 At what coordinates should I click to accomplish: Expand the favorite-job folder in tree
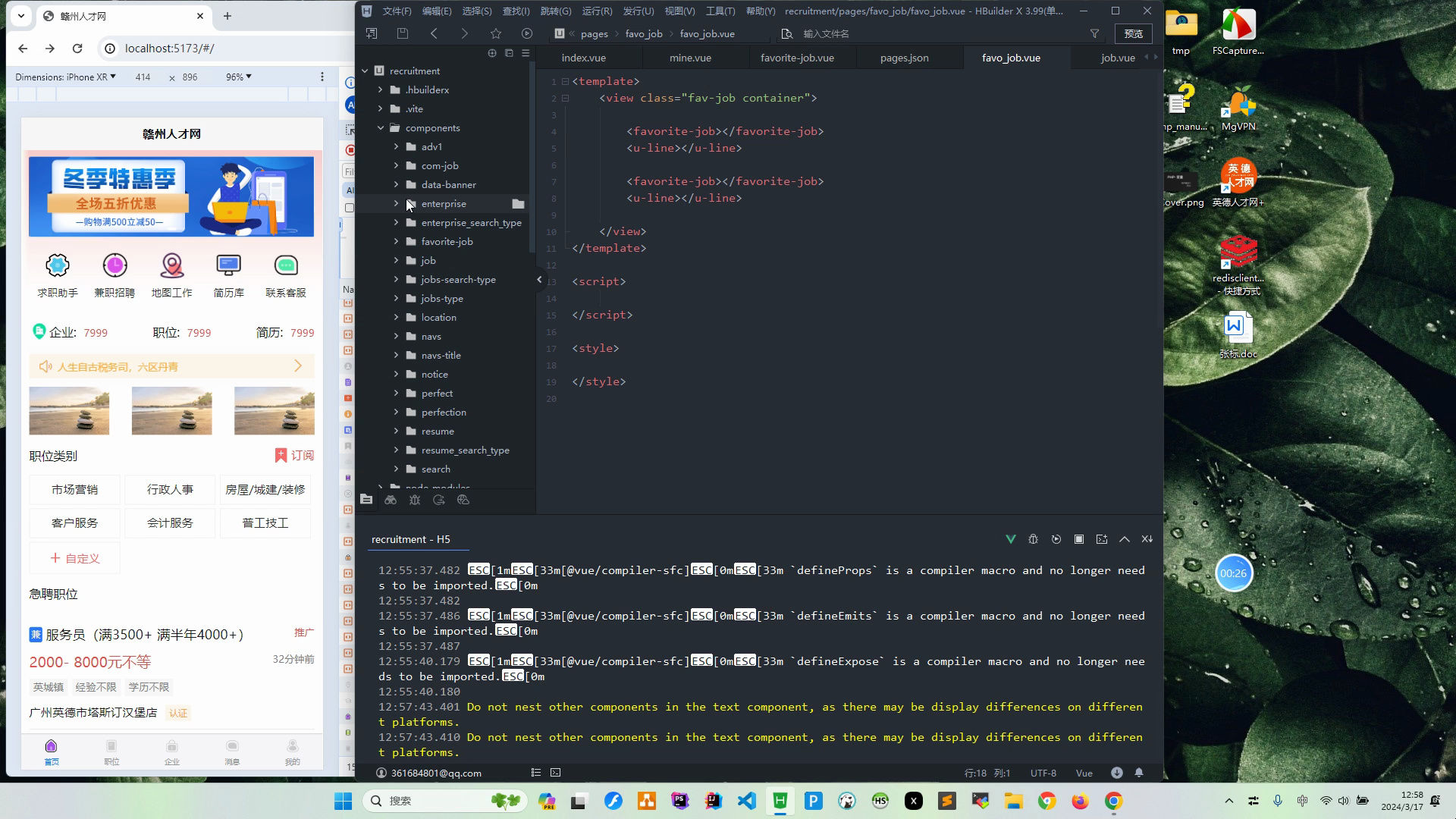tap(396, 242)
